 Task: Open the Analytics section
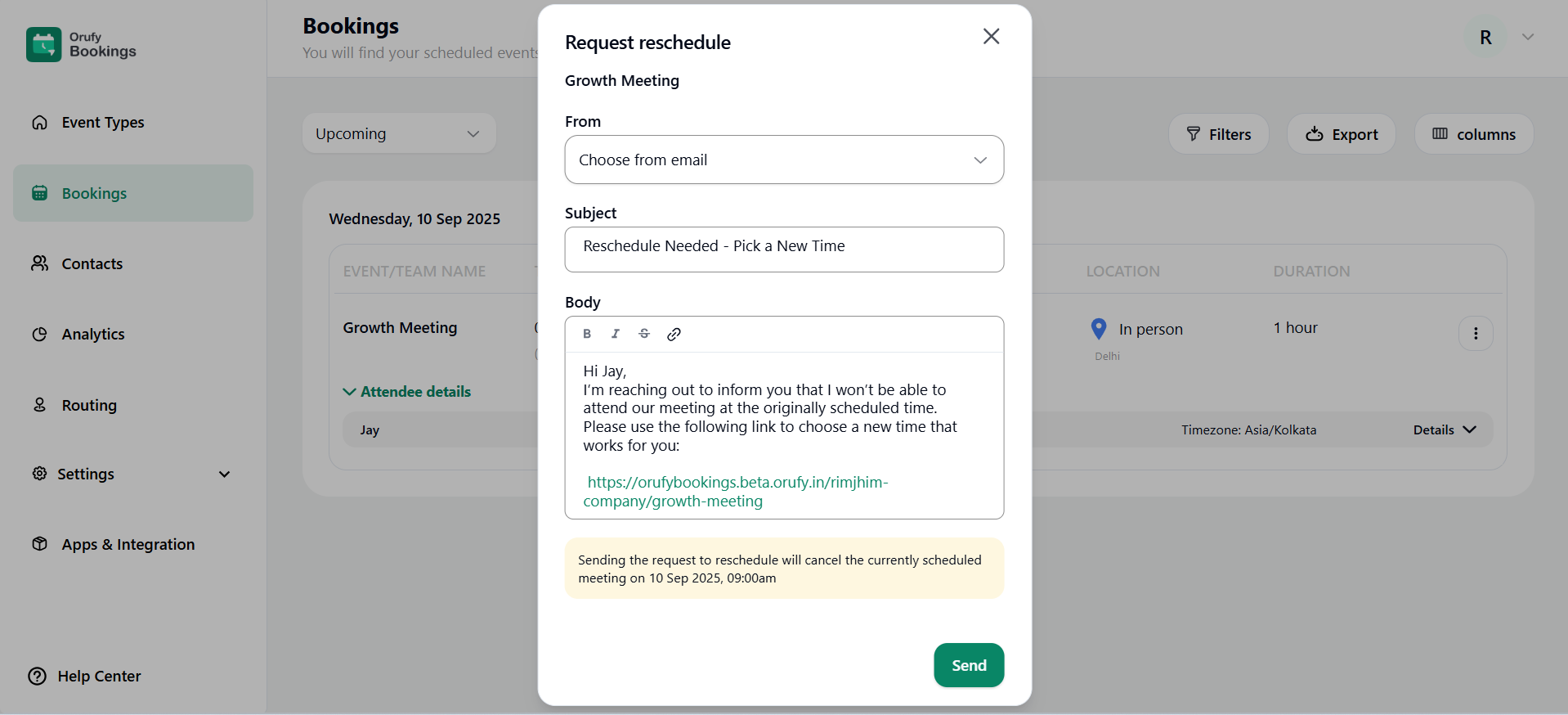[93, 335]
